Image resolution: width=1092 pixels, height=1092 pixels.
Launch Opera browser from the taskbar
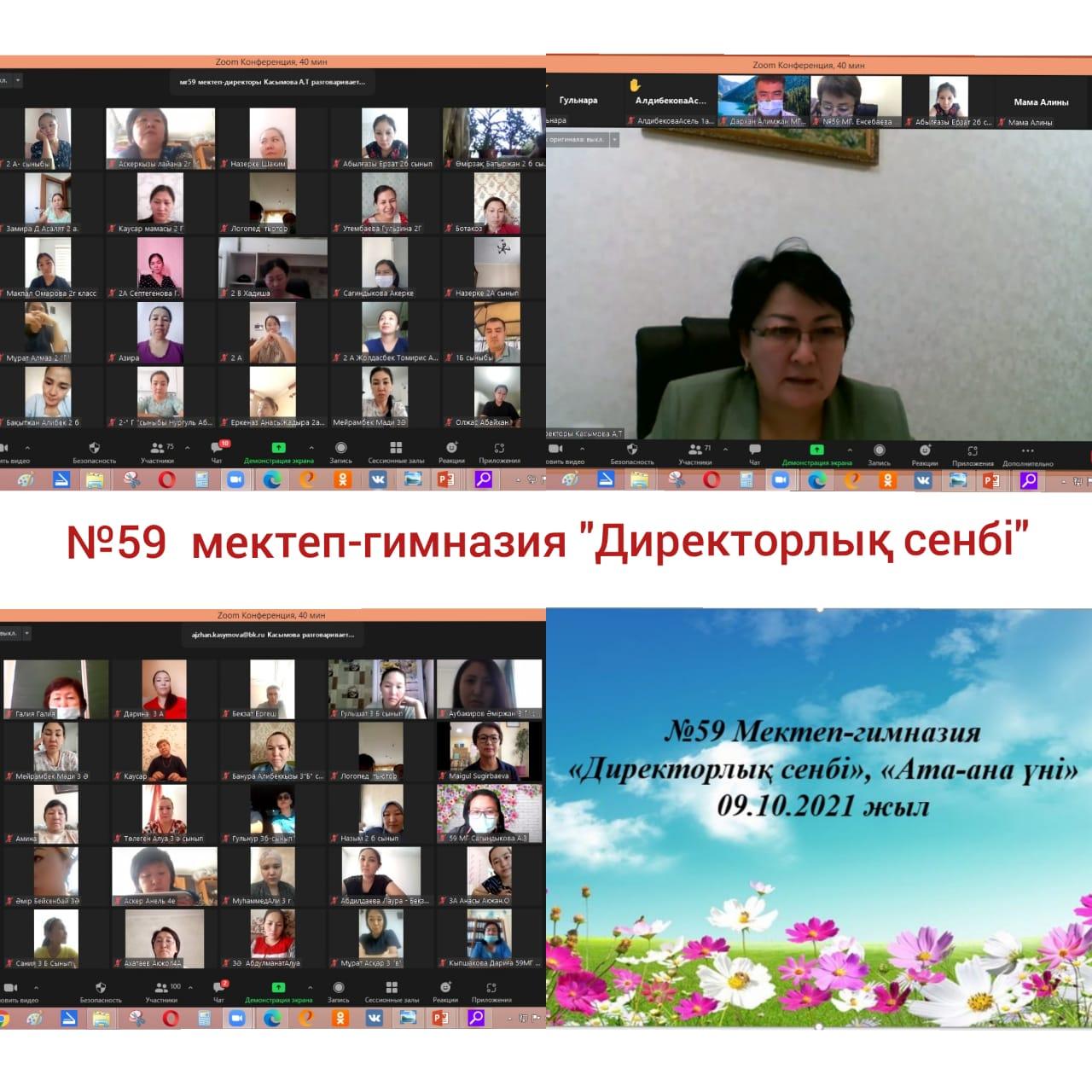[167, 479]
